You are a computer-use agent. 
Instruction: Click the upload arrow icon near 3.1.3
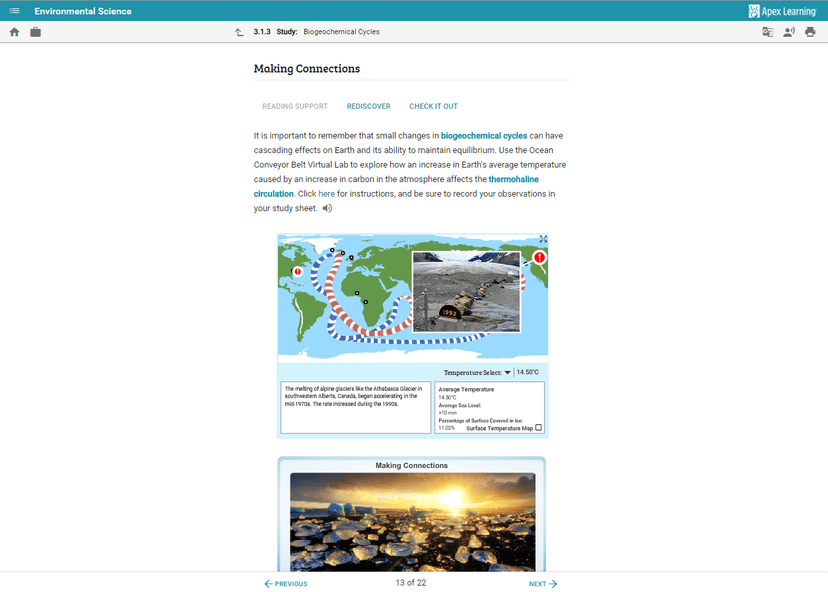[239, 32]
